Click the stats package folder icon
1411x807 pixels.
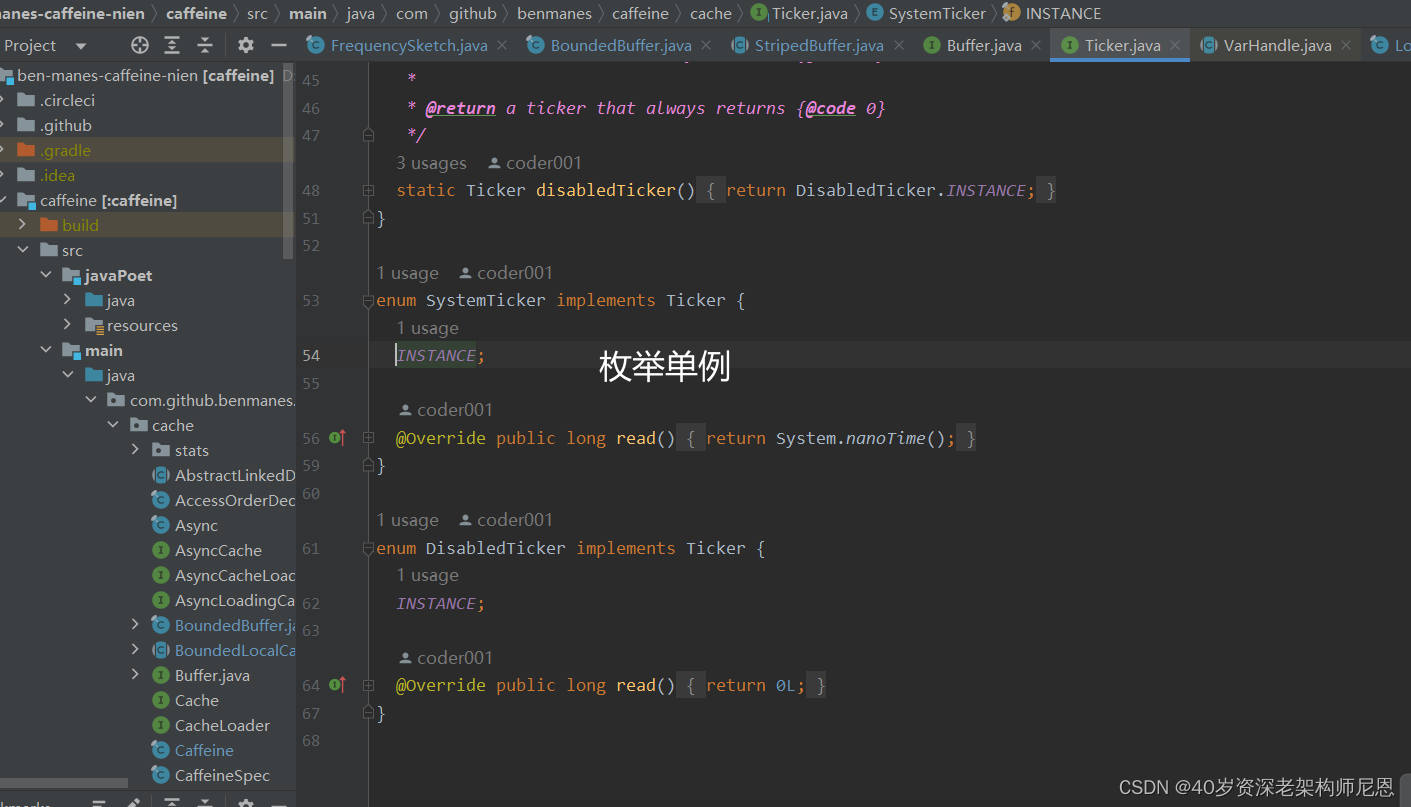click(x=160, y=450)
